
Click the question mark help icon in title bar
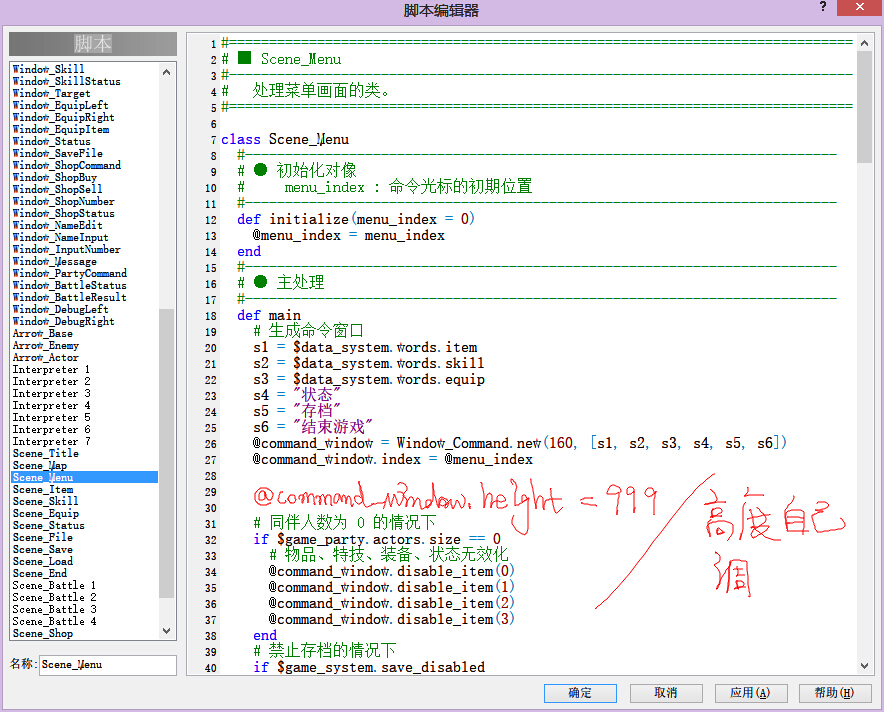pyautogui.click(x=823, y=7)
